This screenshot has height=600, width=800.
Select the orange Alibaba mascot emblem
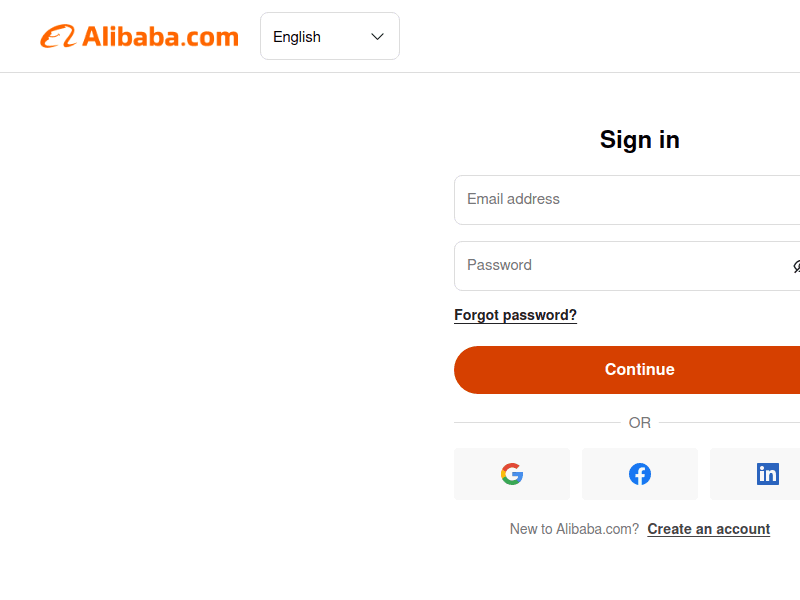(57, 36)
